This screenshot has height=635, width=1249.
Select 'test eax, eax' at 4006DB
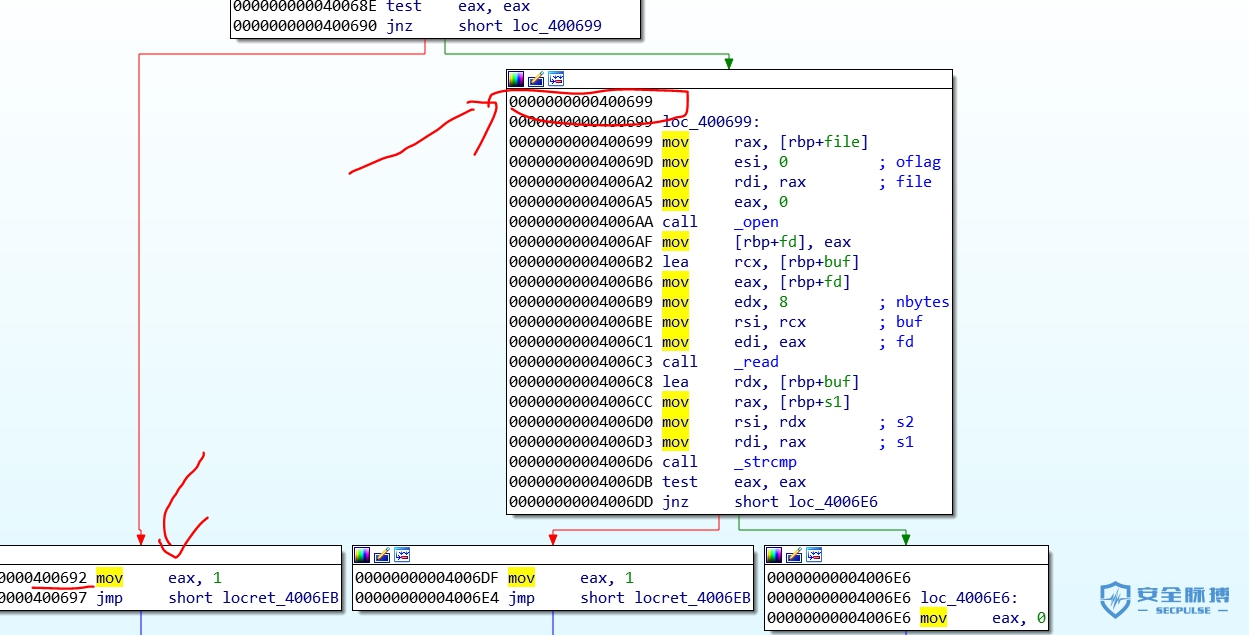(x=657, y=482)
